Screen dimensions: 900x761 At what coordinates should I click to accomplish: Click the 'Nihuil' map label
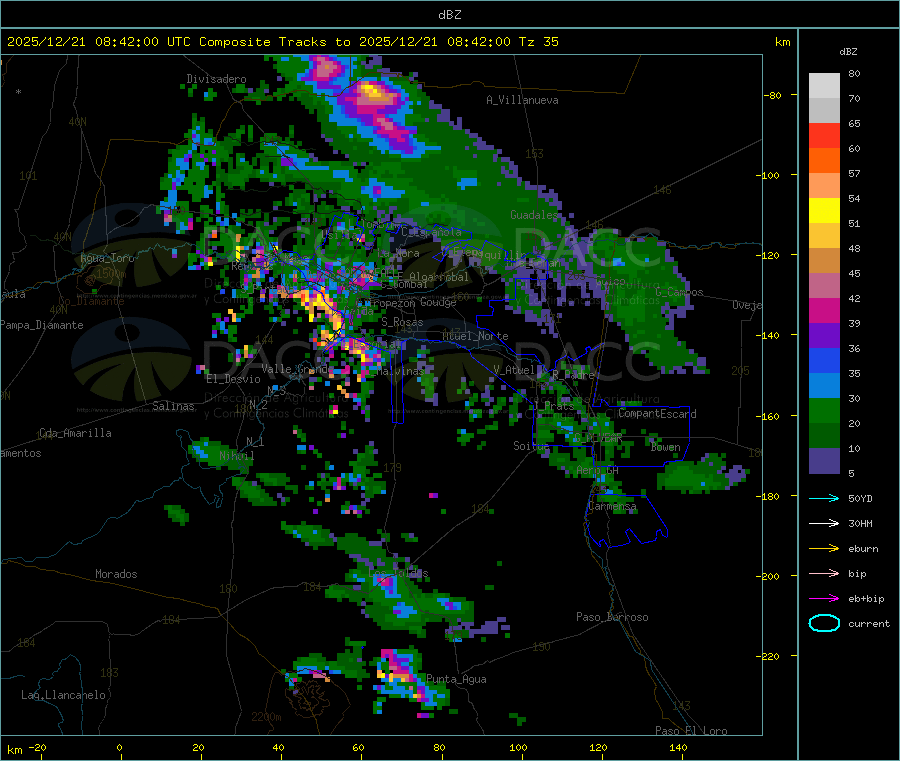[x=236, y=456]
